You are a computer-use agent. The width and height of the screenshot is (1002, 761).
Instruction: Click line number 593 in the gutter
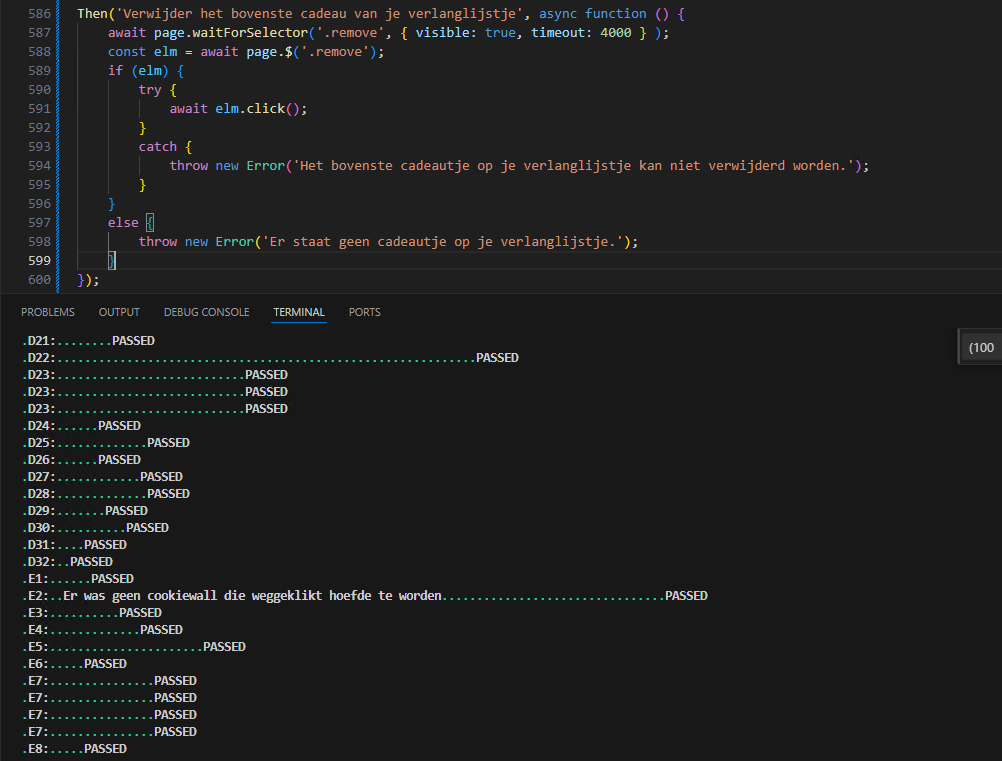pos(39,146)
